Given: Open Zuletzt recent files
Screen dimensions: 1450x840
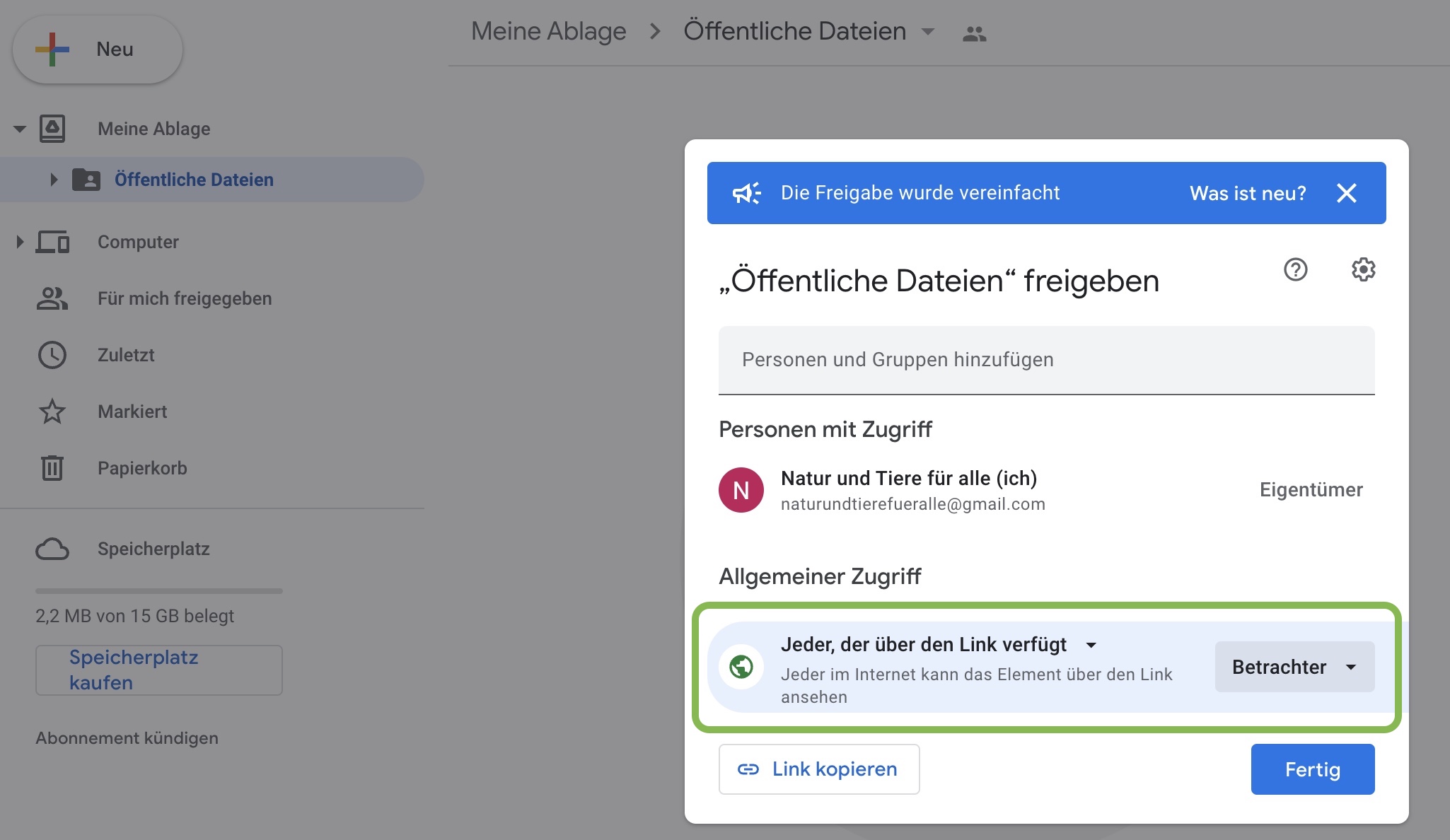Looking at the screenshot, I should click(126, 355).
